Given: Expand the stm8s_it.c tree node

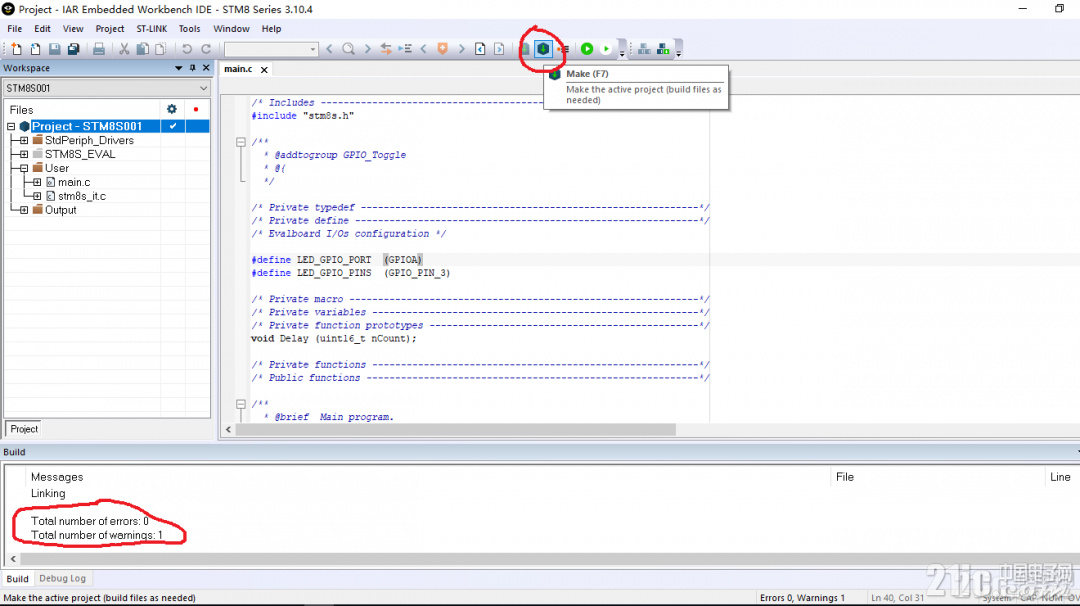Looking at the screenshot, I should coord(37,196).
